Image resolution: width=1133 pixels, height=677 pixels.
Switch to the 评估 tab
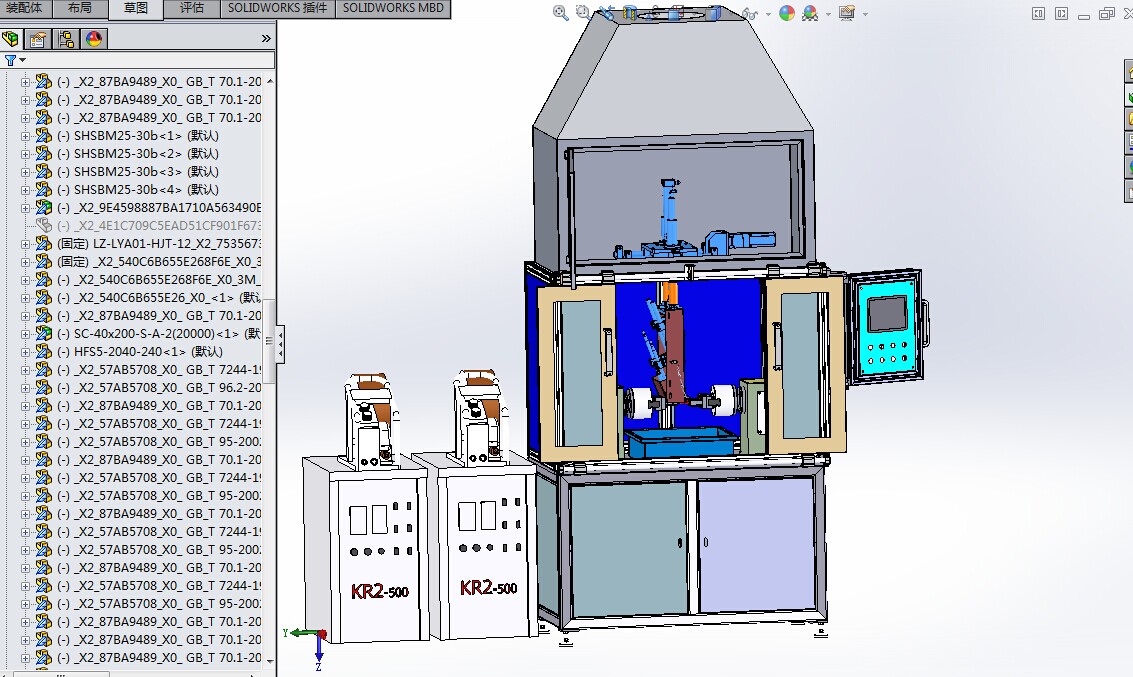coord(191,8)
